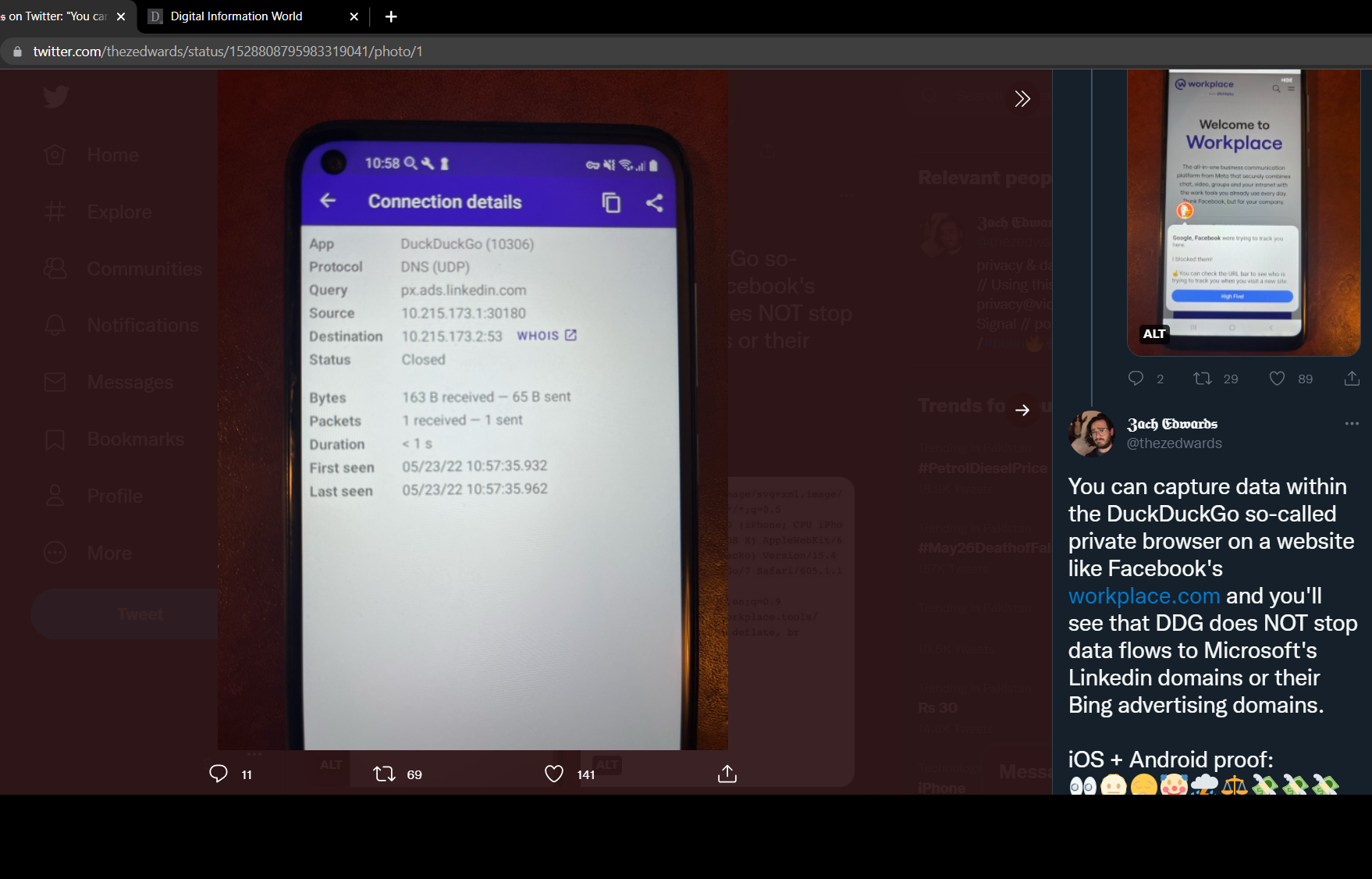Share the side panel tweet

click(x=1352, y=379)
